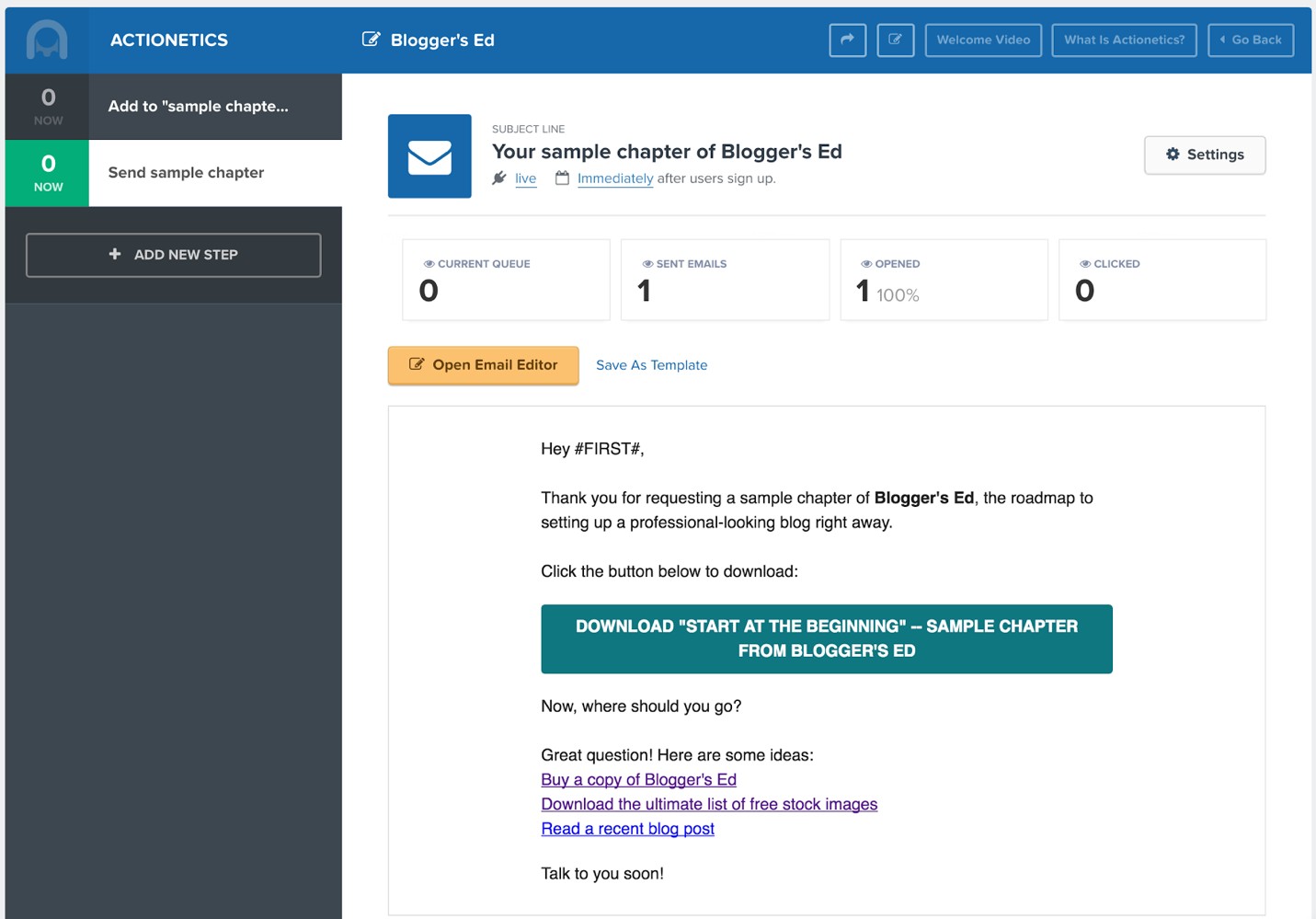Click the Sent Emails stat card
Image resolution: width=1316 pixels, height=919 pixels.
click(726, 280)
